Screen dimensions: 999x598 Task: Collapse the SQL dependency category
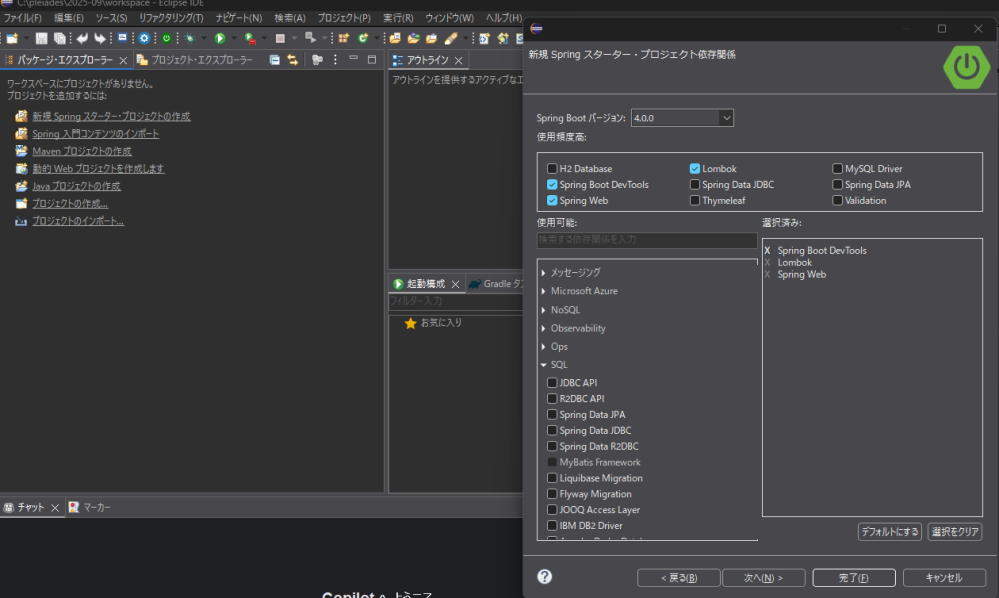[x=543, y=365]
